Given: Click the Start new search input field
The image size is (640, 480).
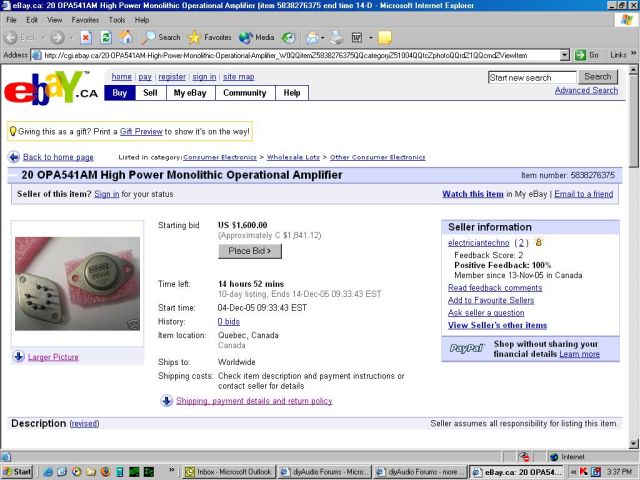Looking at the screenshot, I should (x=532, y=78).
